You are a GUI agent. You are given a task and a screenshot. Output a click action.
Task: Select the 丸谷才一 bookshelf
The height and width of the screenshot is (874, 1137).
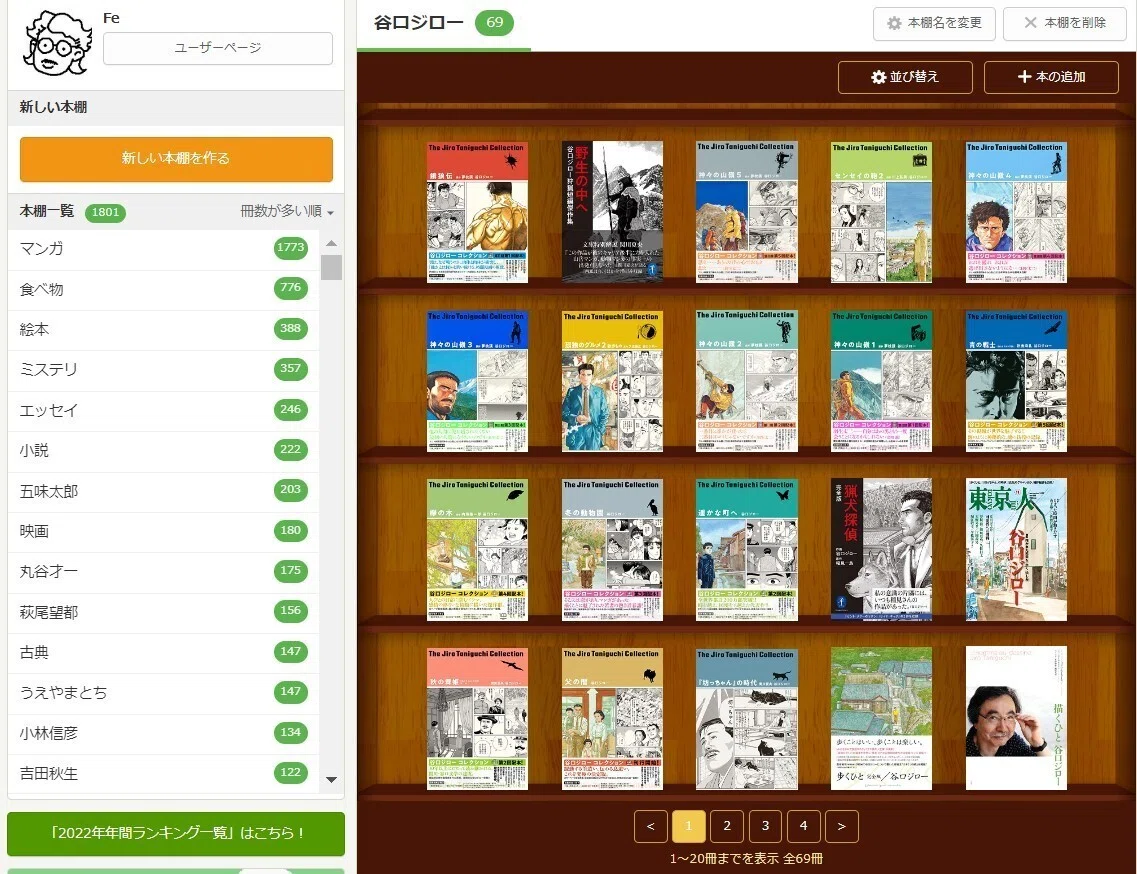tap(163, 572)
